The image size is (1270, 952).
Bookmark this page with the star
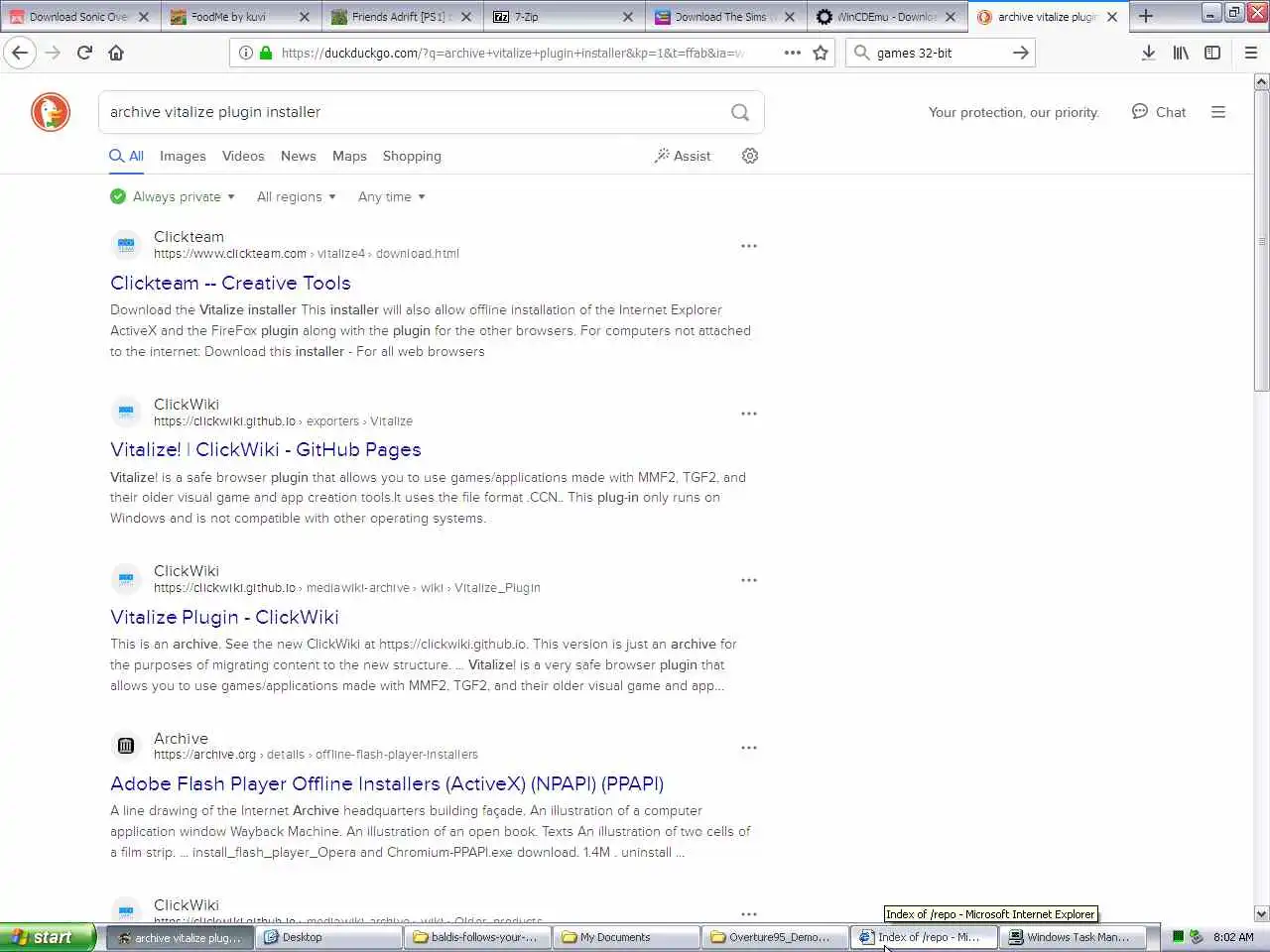(821, 53)
